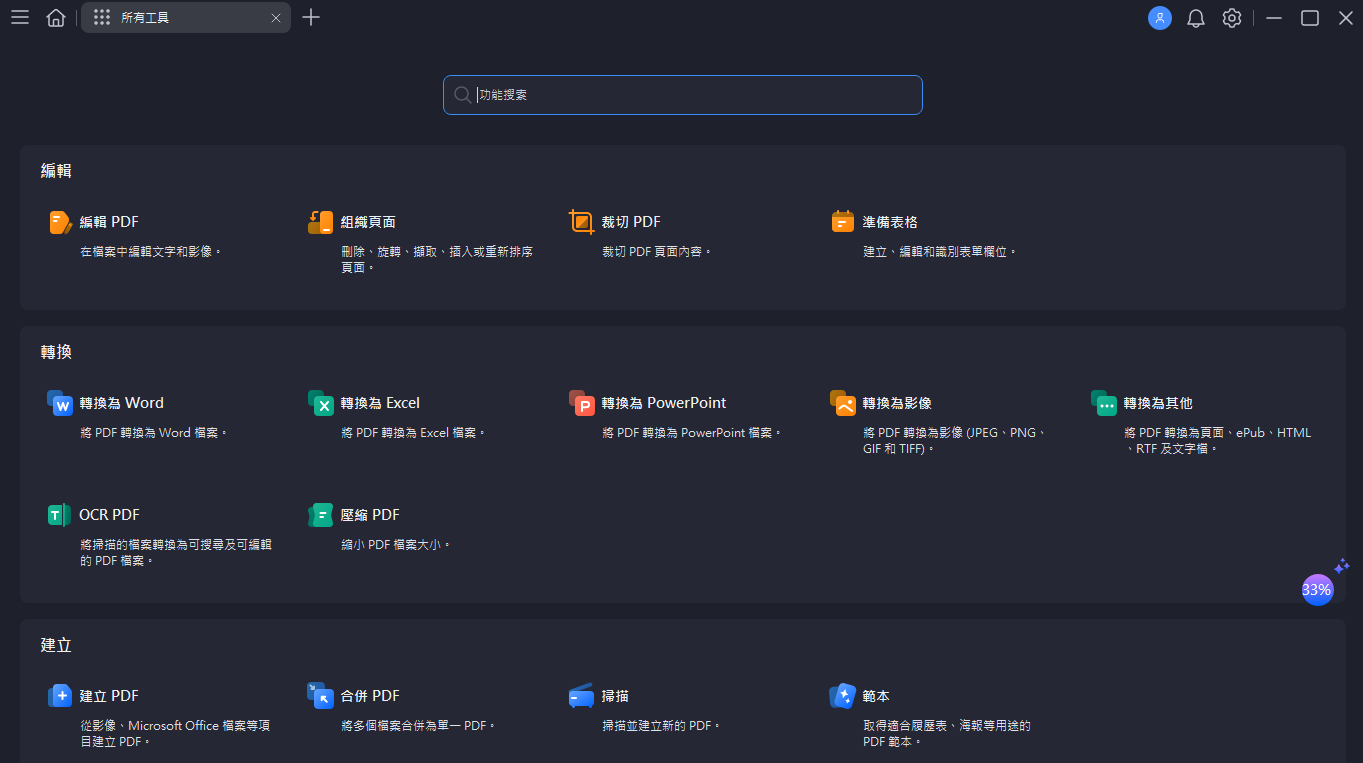
Task: Click the 裁切 PDF title
Action: point(631,222)
